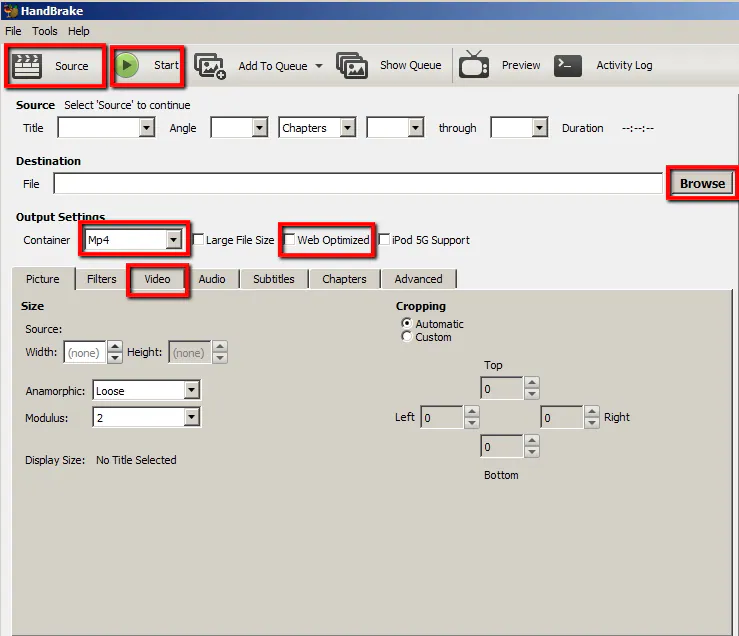Increase Left crop with up arrow

coord(472,411)
